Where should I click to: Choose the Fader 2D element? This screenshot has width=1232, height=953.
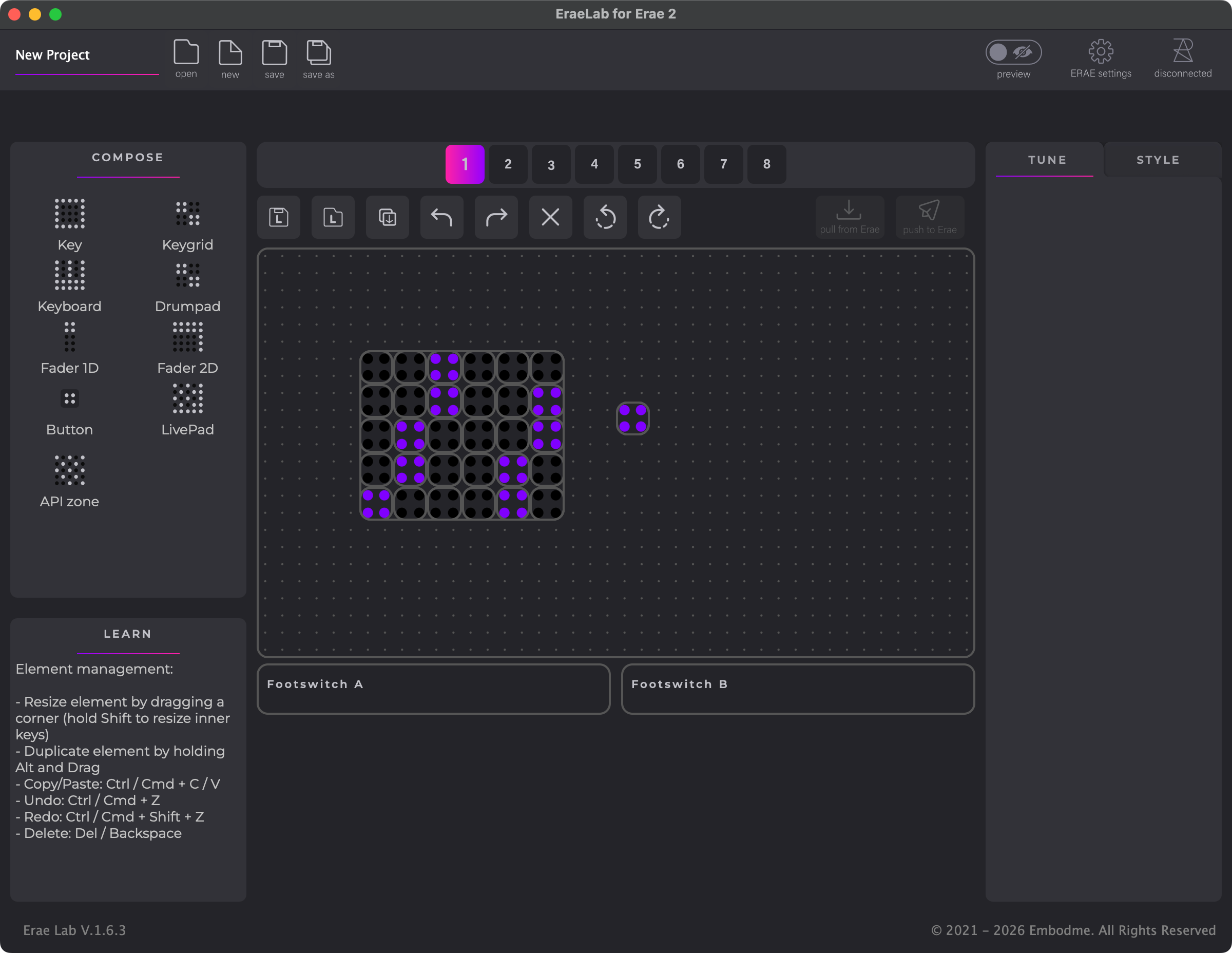pos(187,337)
